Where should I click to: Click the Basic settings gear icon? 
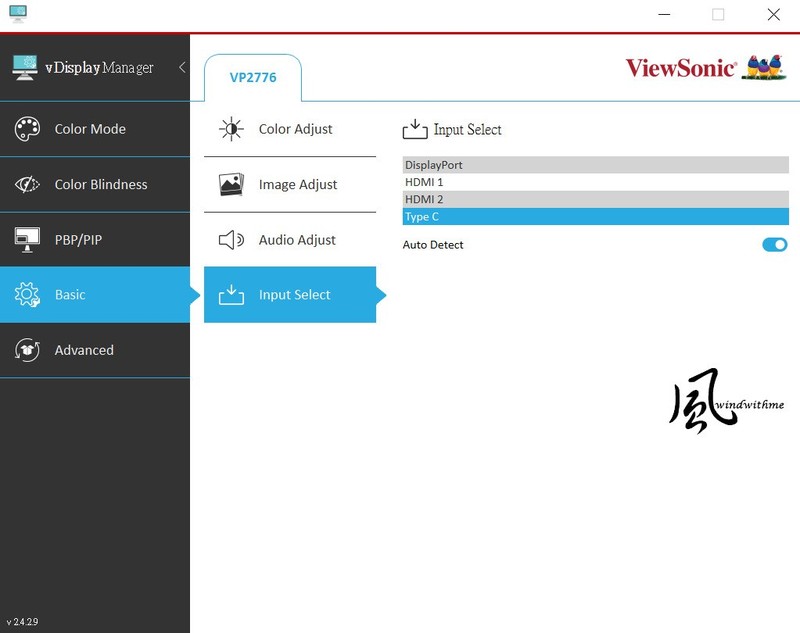click(27, 294)
